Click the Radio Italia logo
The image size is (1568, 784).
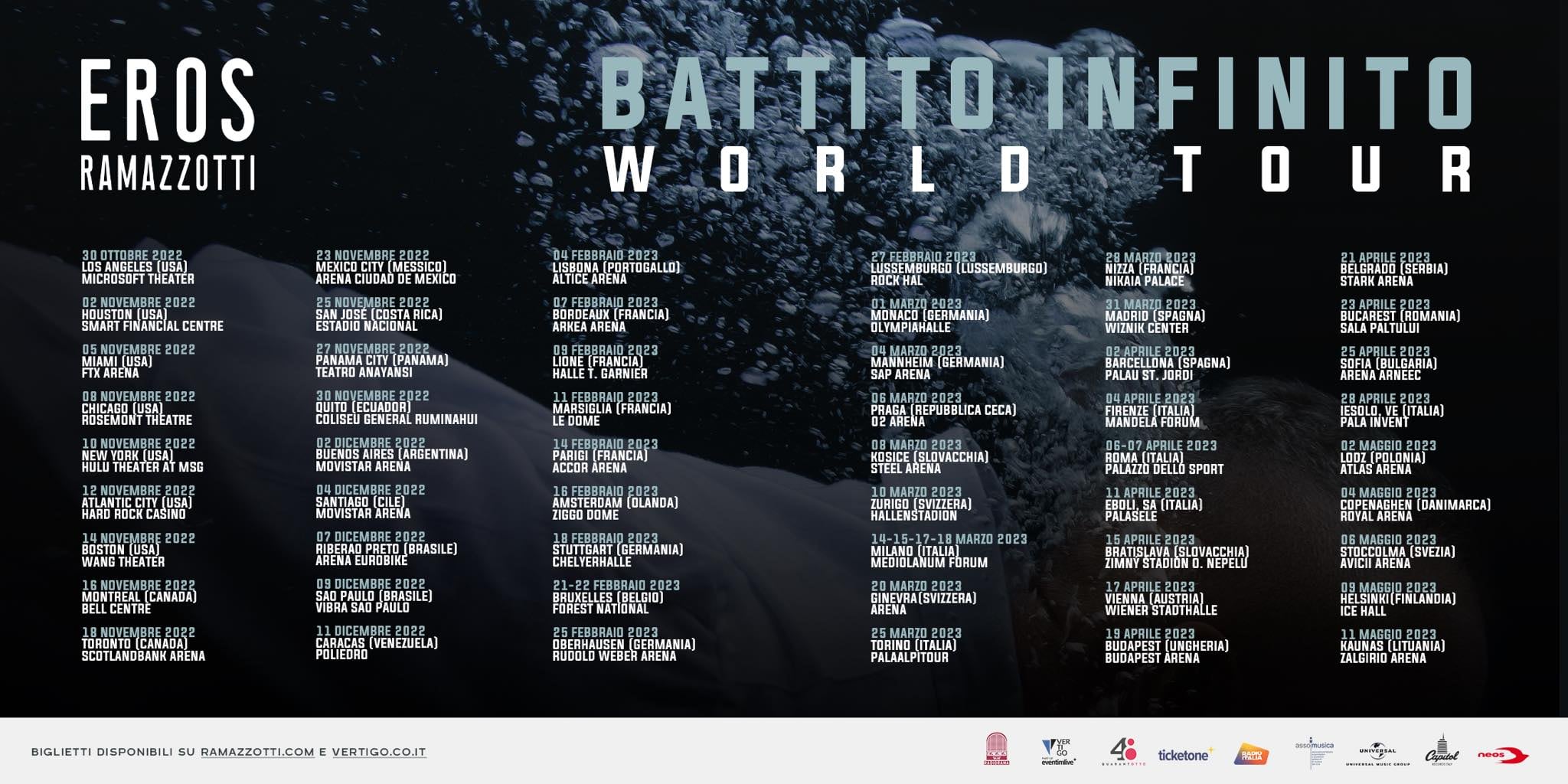[x=1251, y=754]
